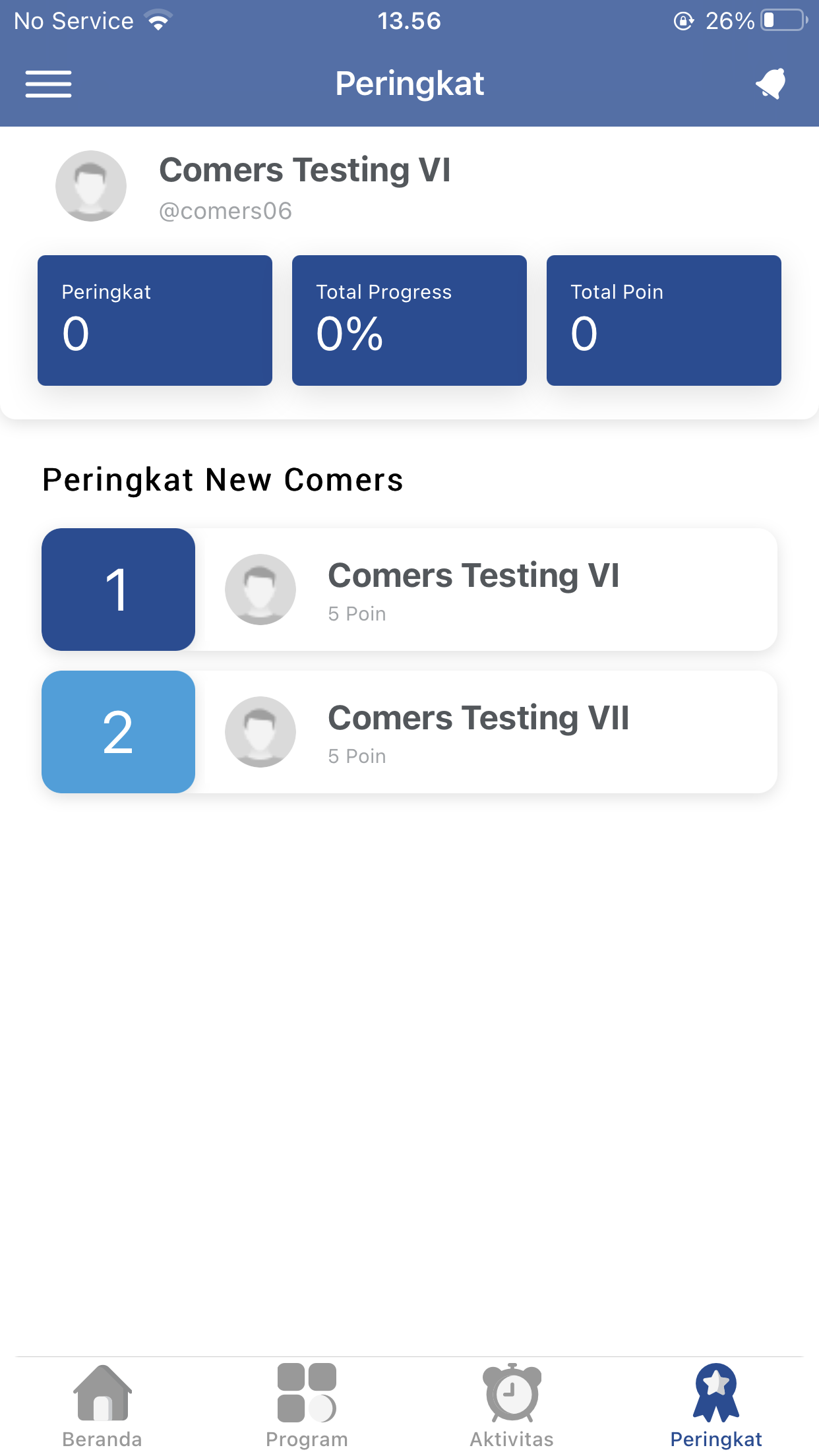Select the Peringkat ribbon badge icon
819x1456 pixels.
(x=716, y=1393)
